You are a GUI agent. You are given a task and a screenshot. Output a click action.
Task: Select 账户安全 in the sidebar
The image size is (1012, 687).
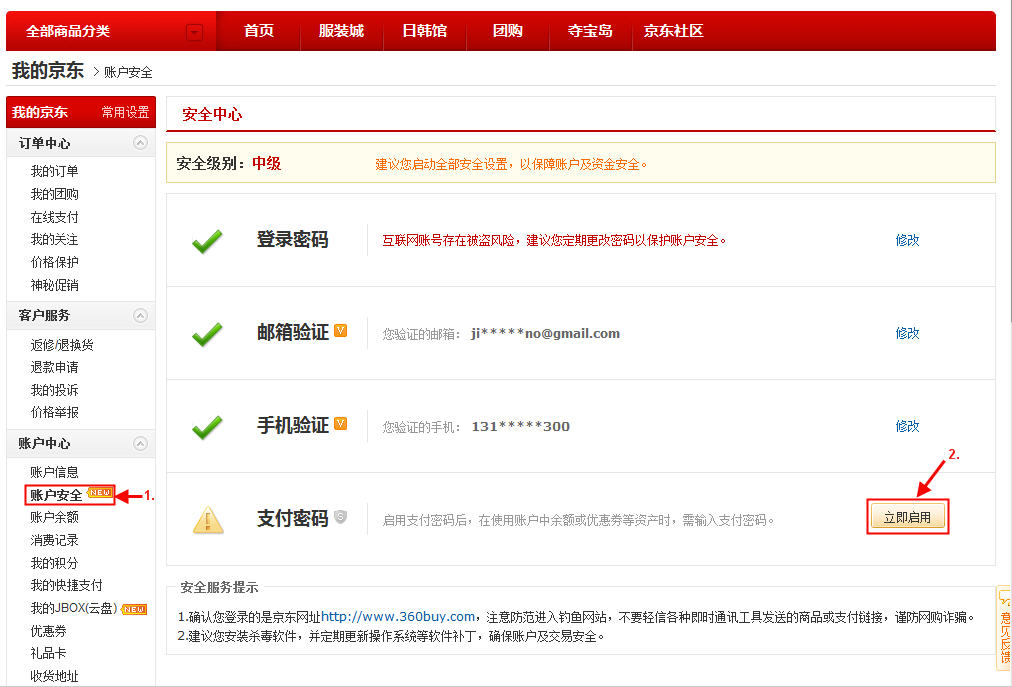(x=56, y=495)
